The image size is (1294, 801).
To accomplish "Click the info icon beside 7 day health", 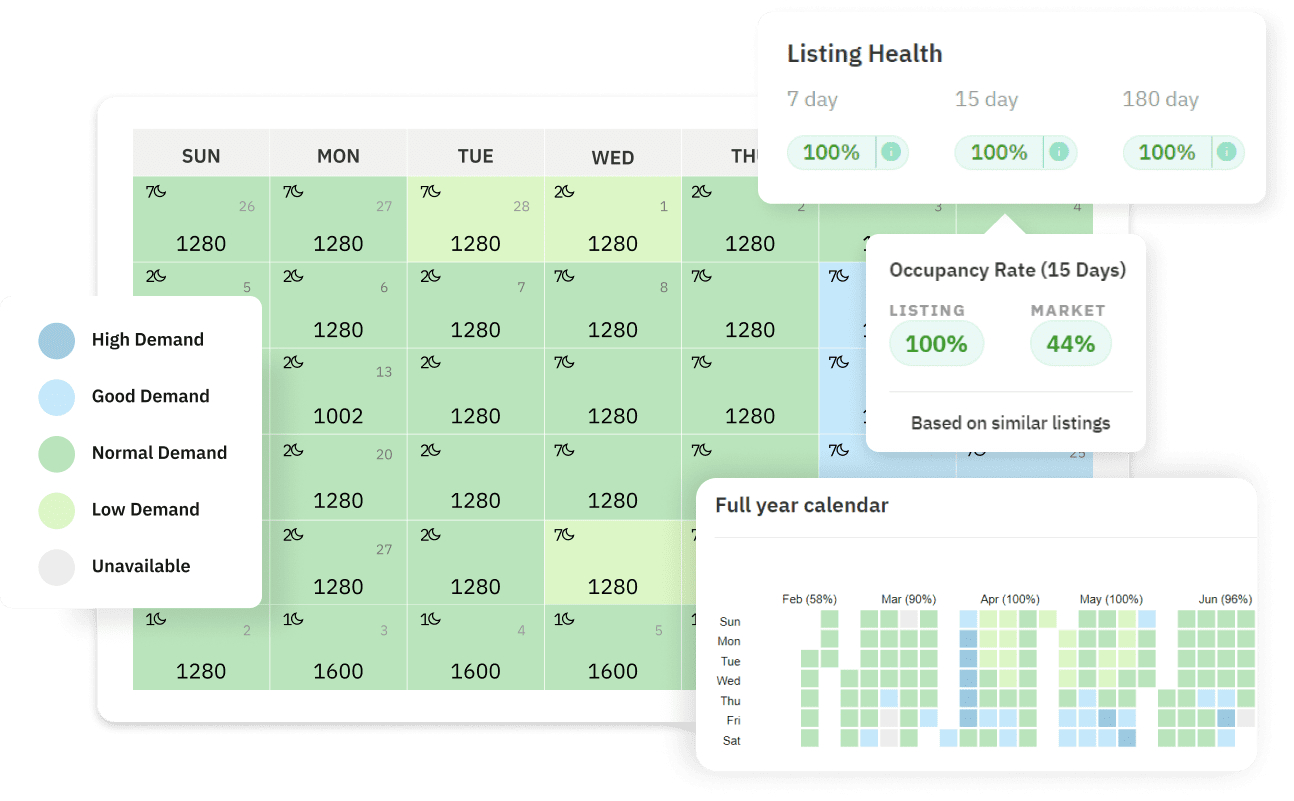I will 891,153.
